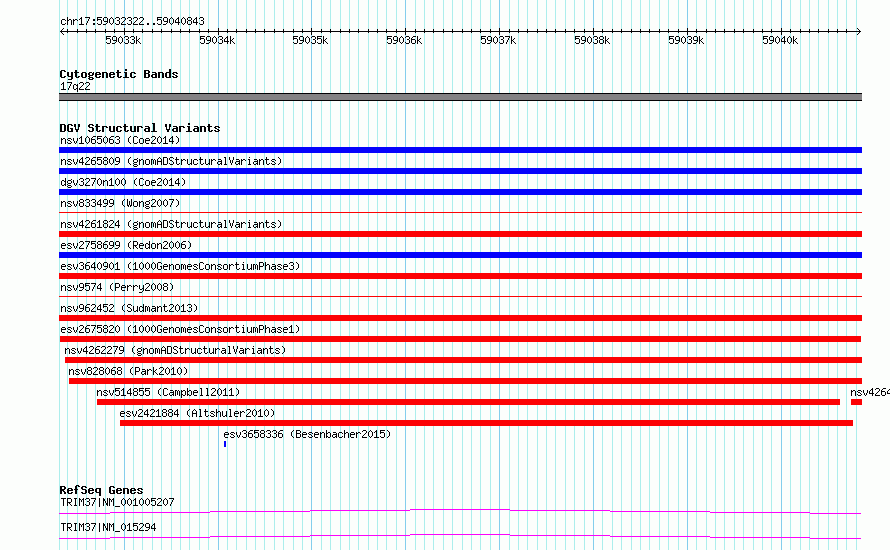The height and width of the screenshot is (550, 890).
Task: Click the esv2758699 (Redon2006) label
Action: point(126,245)
